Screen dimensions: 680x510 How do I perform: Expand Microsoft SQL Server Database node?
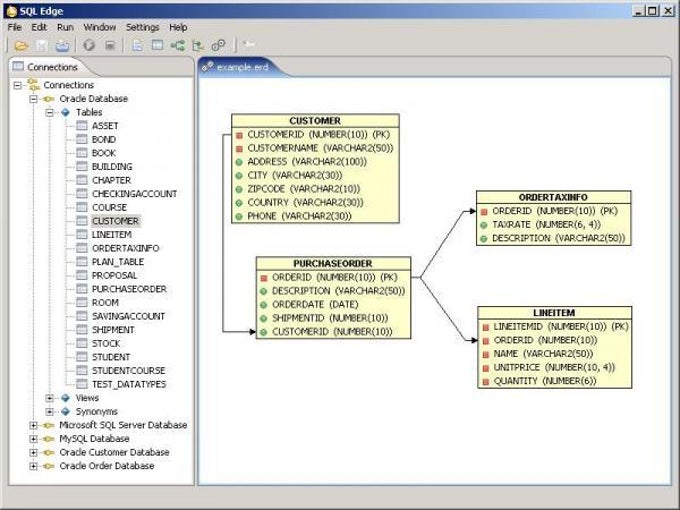point(33,425)
